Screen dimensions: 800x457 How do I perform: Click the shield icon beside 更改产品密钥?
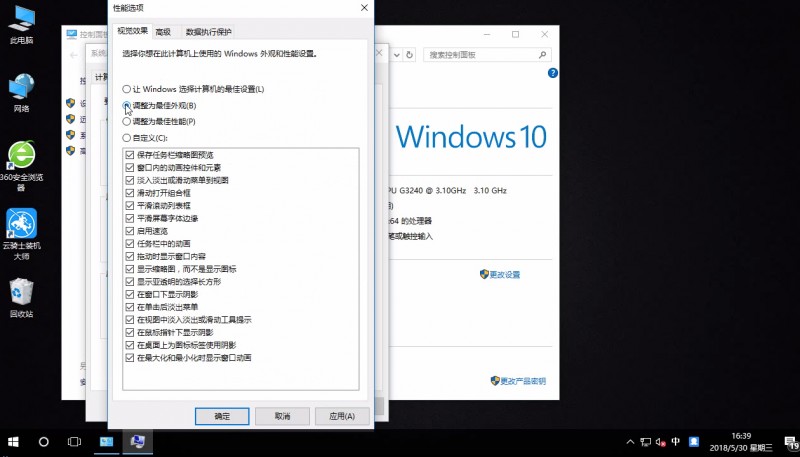coord(495,380)
